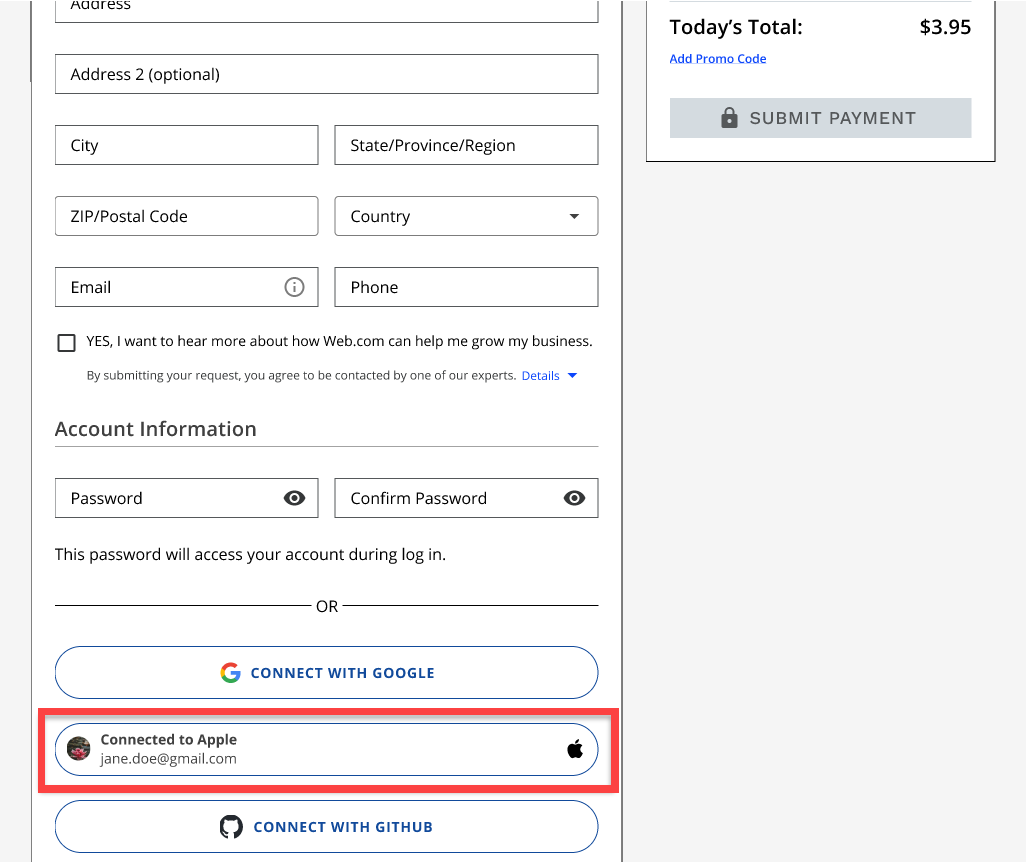Click the GitHub Octocat icon
Image resolution: width=1026 pixels, height=862 pixels.
[231, 827]
